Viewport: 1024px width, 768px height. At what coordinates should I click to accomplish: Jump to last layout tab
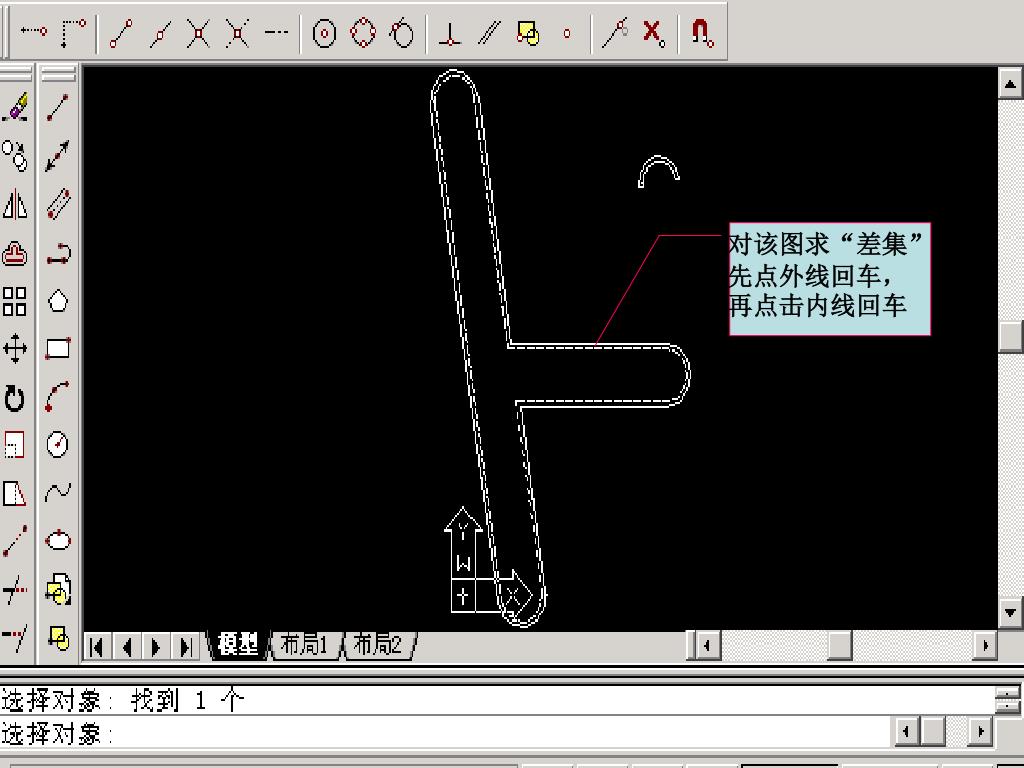[x=185, y=647]
